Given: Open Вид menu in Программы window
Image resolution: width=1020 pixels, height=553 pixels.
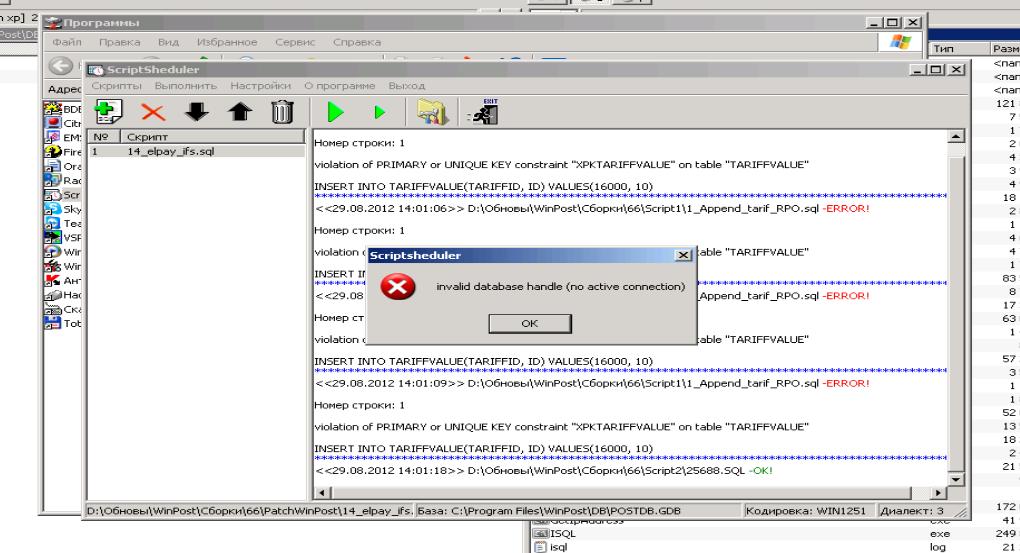Looking at the screenshot, I should (168, 42).
